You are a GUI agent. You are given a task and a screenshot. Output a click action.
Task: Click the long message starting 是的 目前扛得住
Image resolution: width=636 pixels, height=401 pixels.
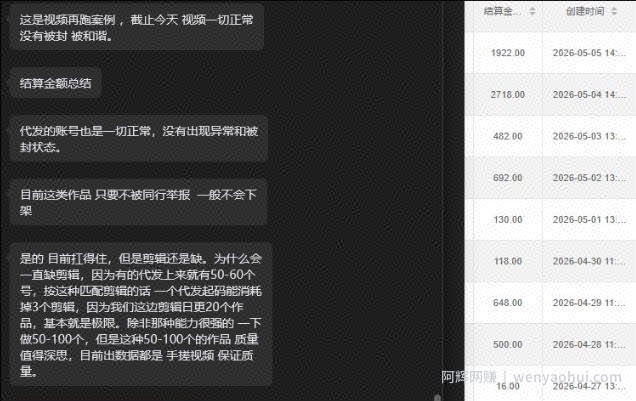click(140, 315)
